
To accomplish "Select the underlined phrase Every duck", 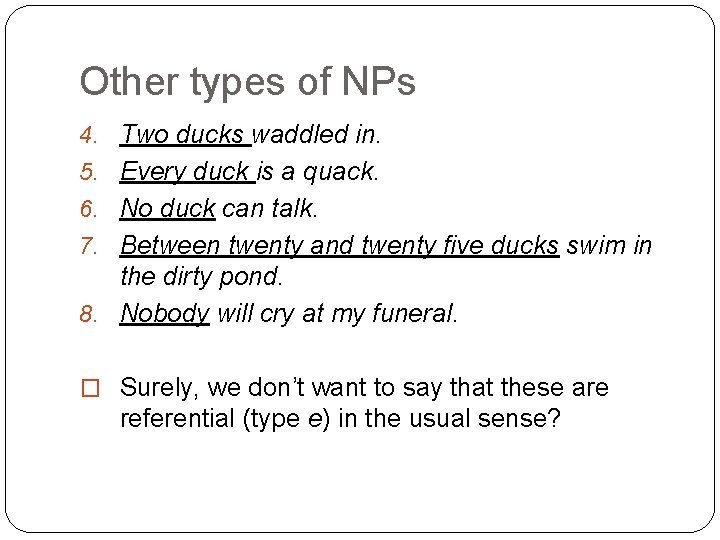I will click(x=185, y=172).
